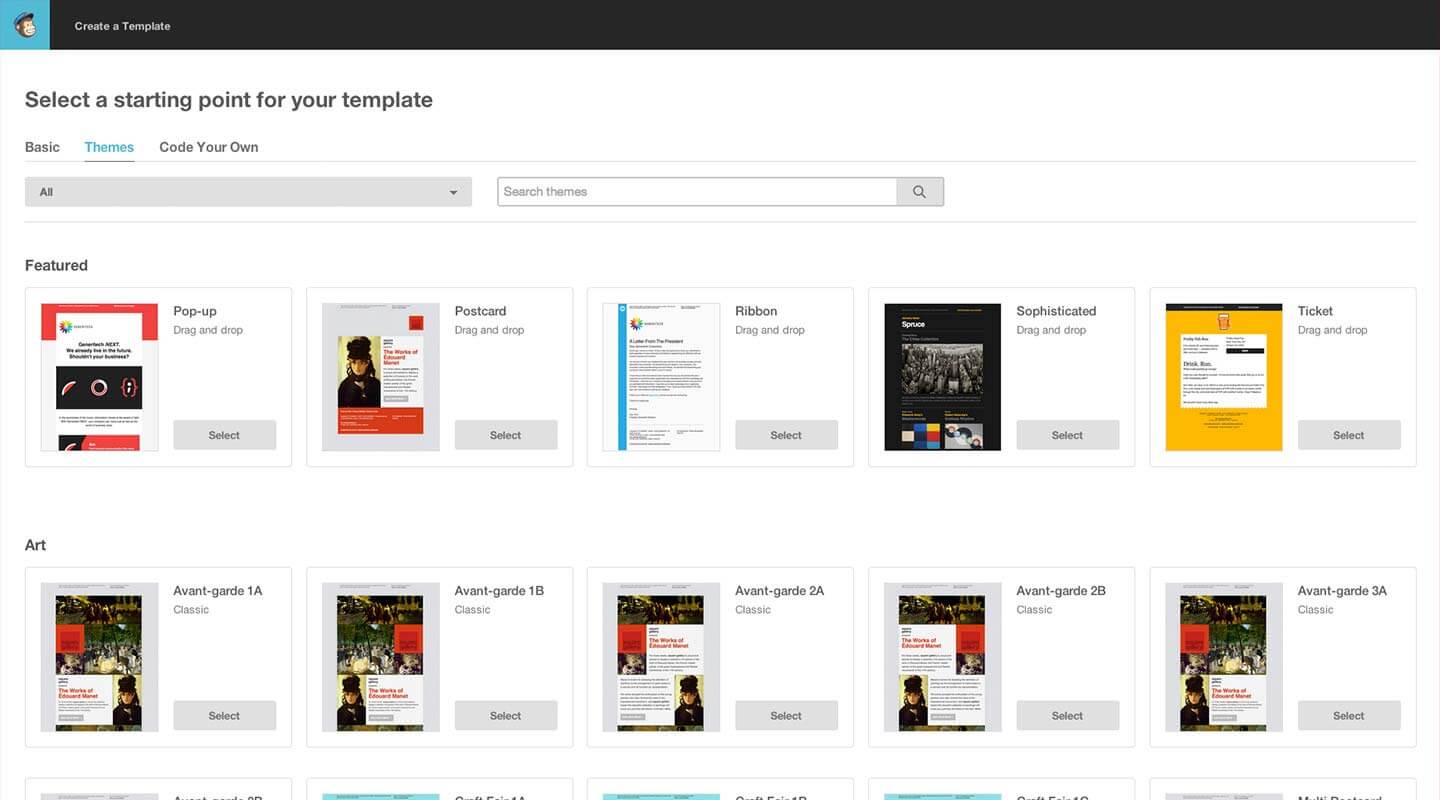The width and height of the screenshot is (1440, 800).
Task: Click the Create a Template header title
Action: pyautogui.click(x=122, y=26)
